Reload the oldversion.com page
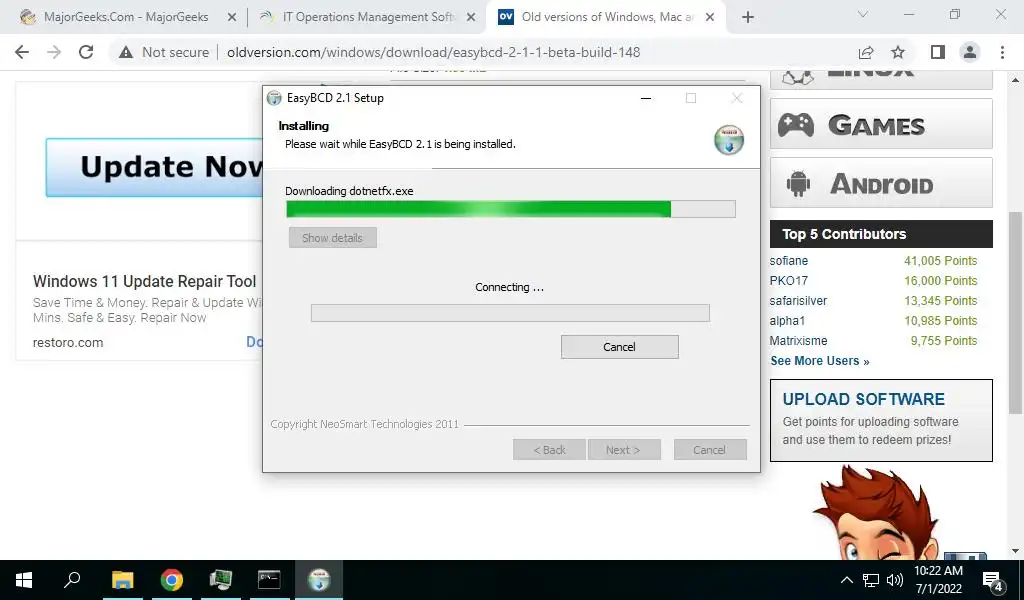This screenshot has width=1024, height=600. [86, 52]
